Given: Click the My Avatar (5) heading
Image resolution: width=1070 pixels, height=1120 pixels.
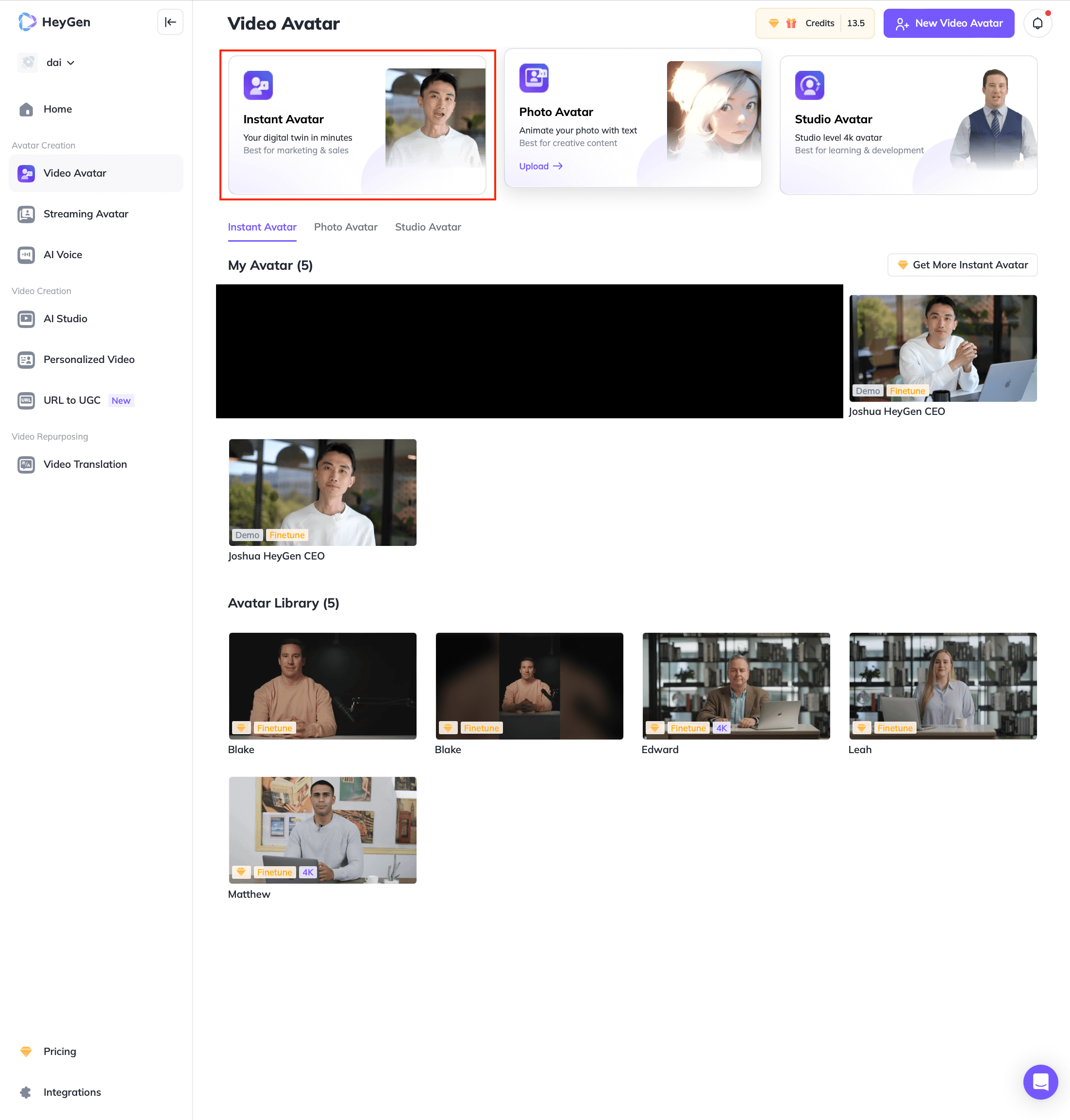Looking at the screenshot, I should (270, 265).
